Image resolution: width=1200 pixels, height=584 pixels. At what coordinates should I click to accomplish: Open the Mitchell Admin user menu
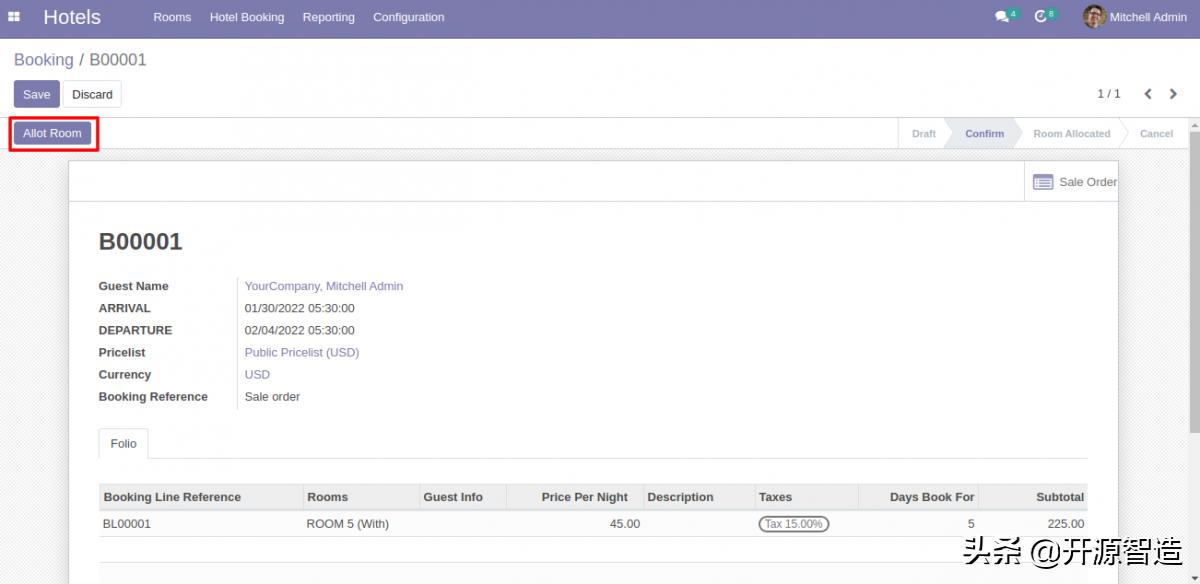(x=1147, y=17)
